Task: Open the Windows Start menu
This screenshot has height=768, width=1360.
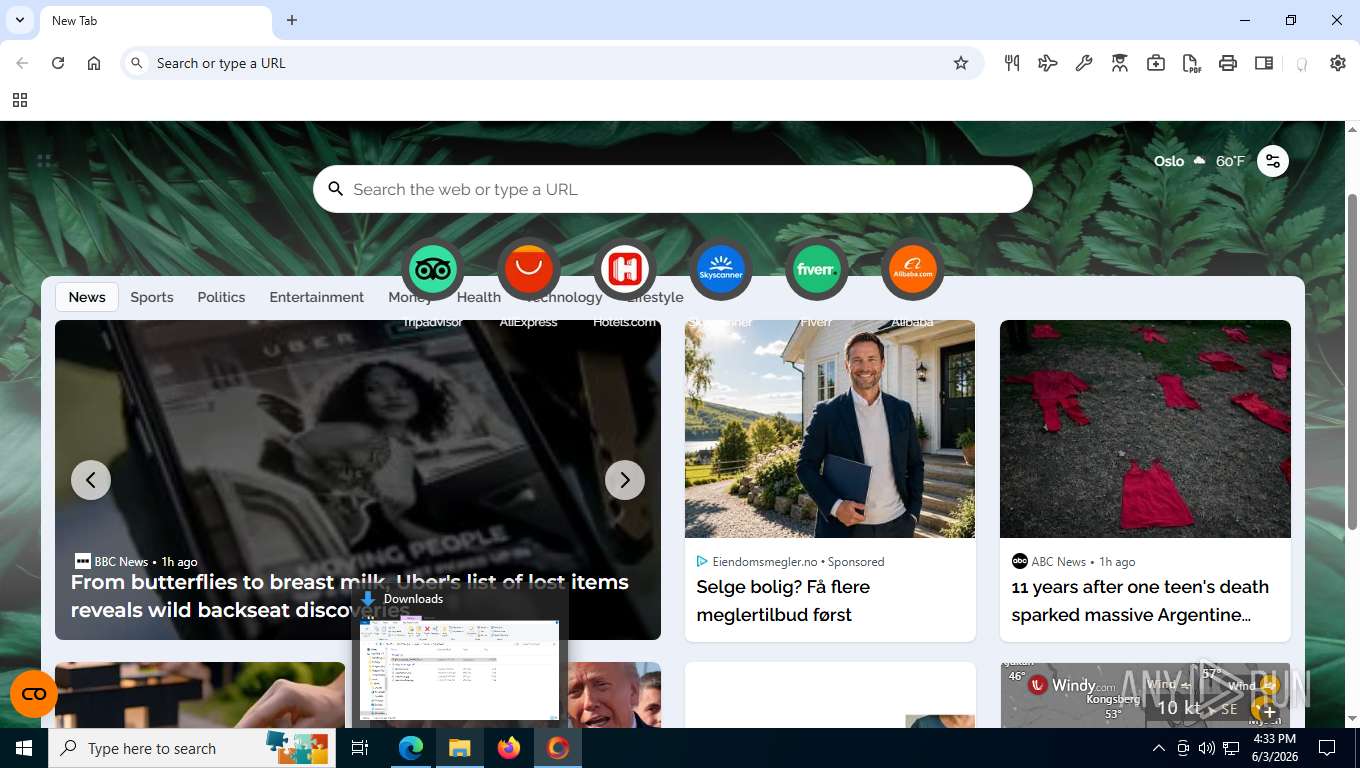Action: pos(24,748)
